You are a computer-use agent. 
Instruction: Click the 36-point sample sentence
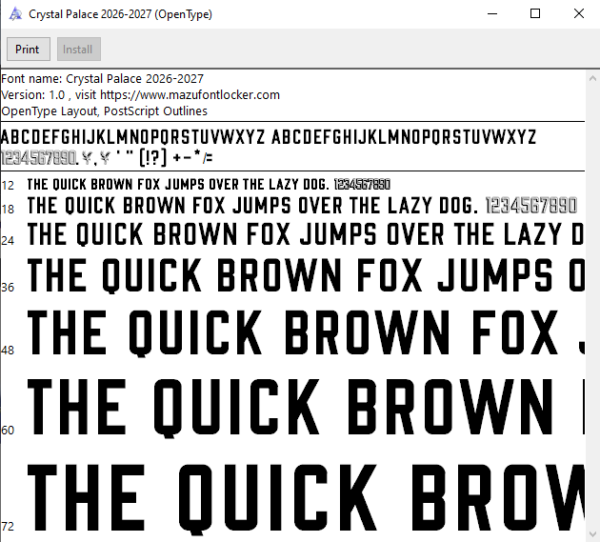click(x=305, y=275)
